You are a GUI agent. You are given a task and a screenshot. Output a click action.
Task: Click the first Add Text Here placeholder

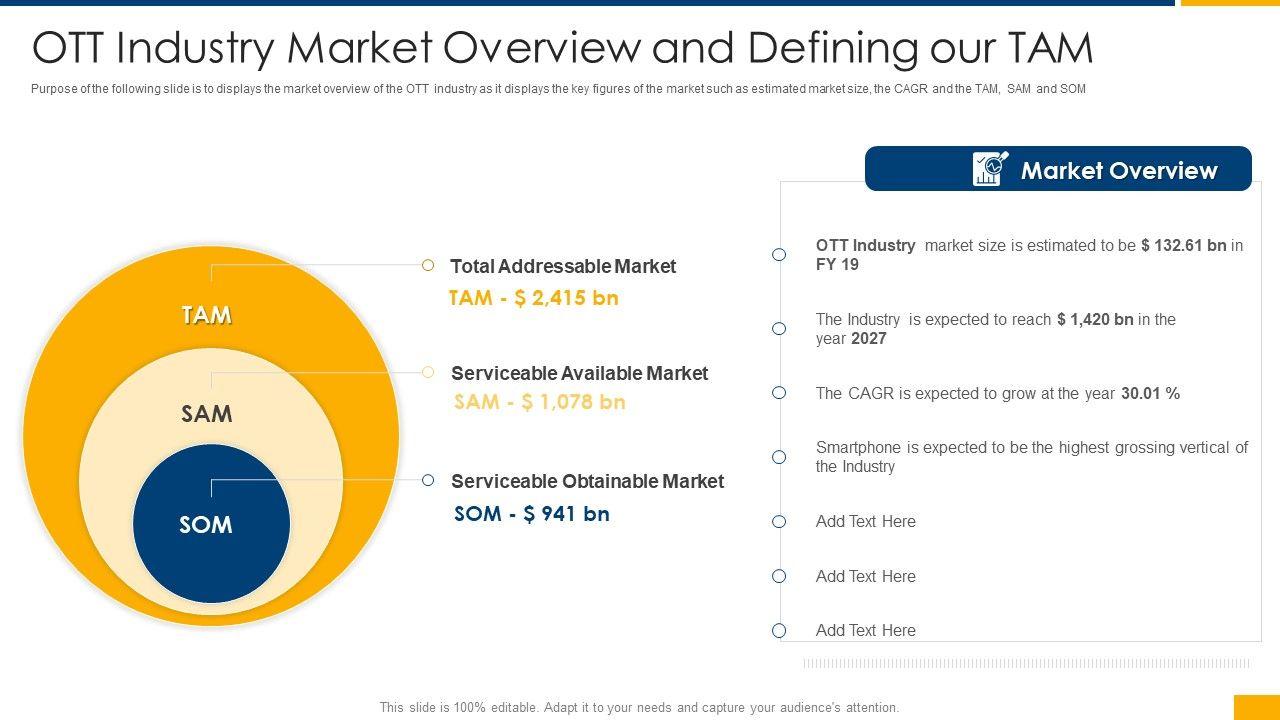[865, 521]
